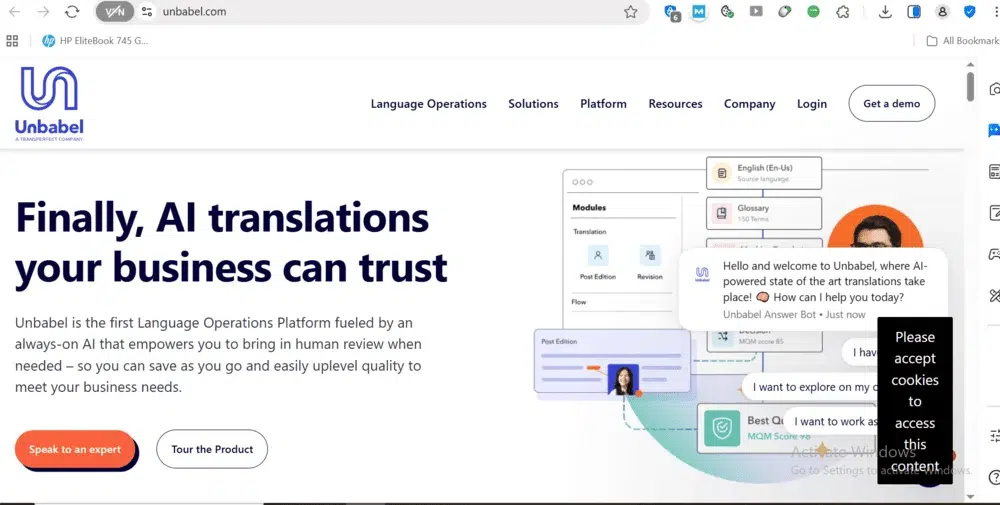Open the green circle extension icon
This screenshot has width=1000, height=505.
pos(813,11)
